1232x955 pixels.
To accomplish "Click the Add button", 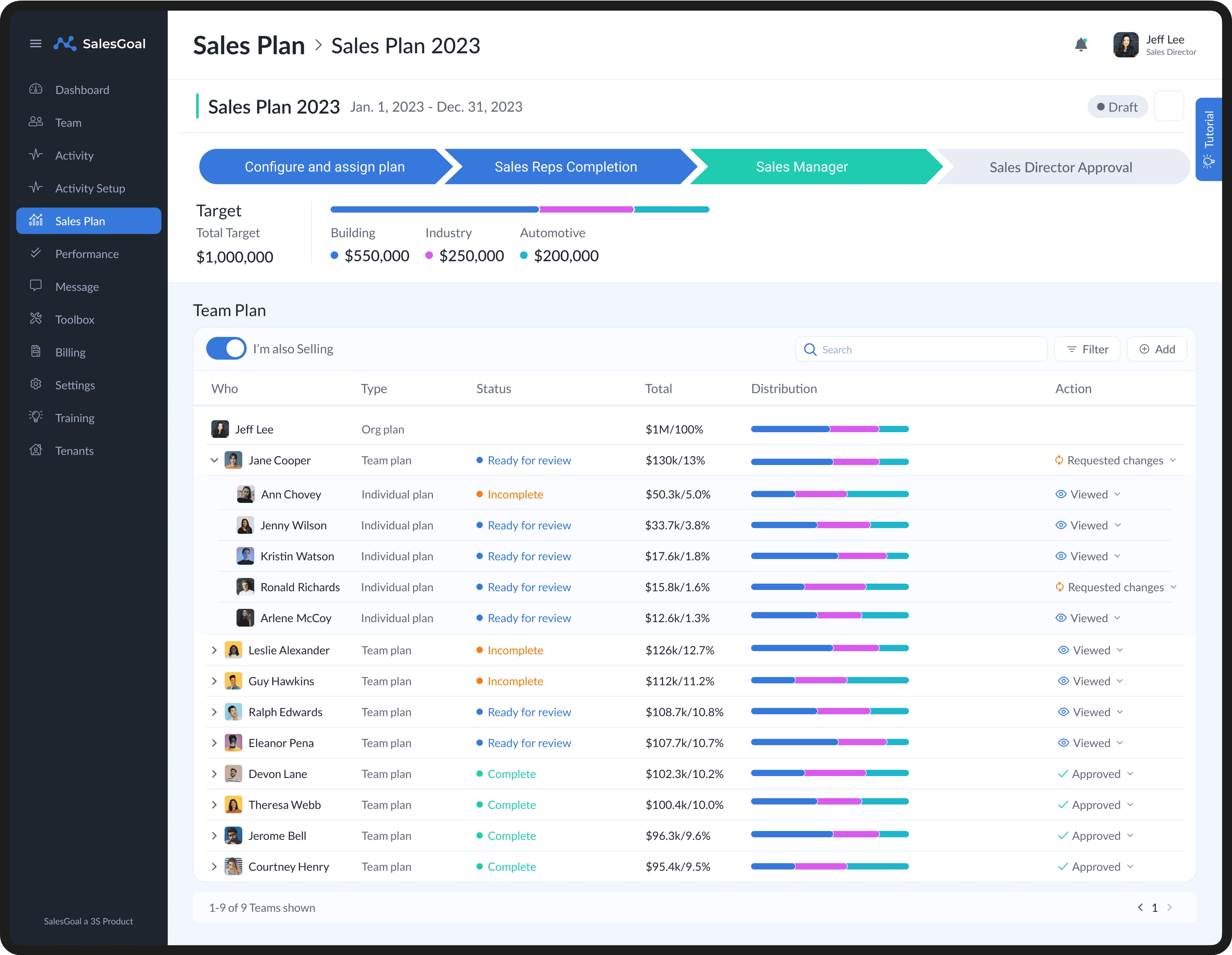I will pos(1156,349).
